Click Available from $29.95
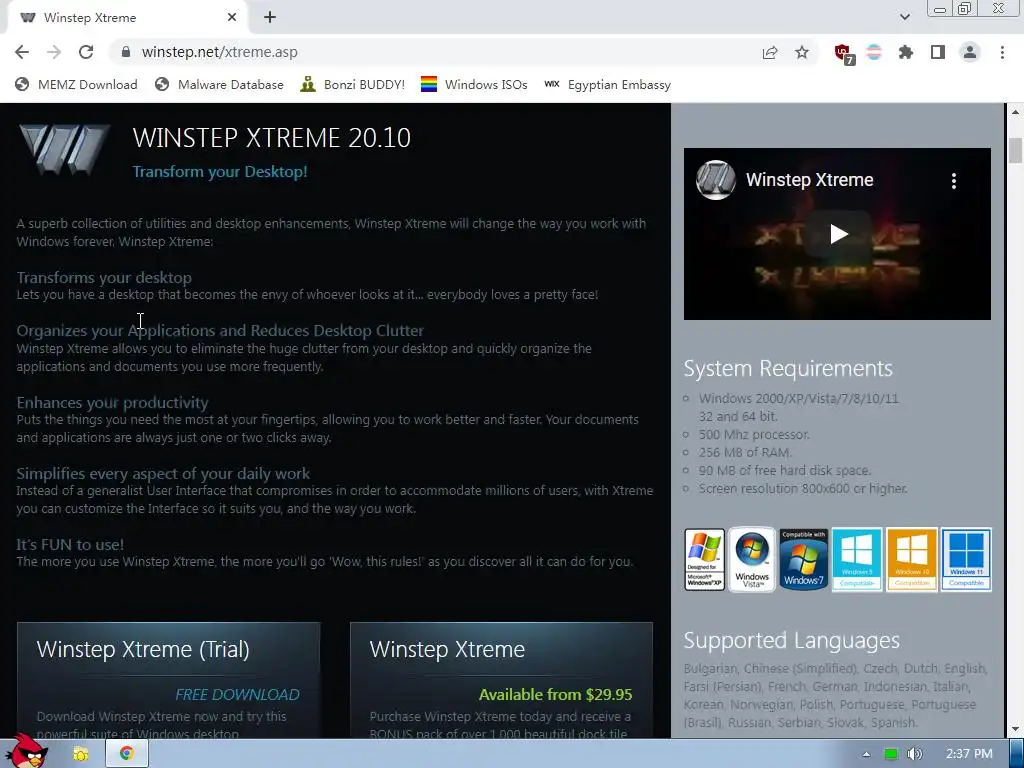This screenshot has width=1024, height=768. click(x=555, y=695)
